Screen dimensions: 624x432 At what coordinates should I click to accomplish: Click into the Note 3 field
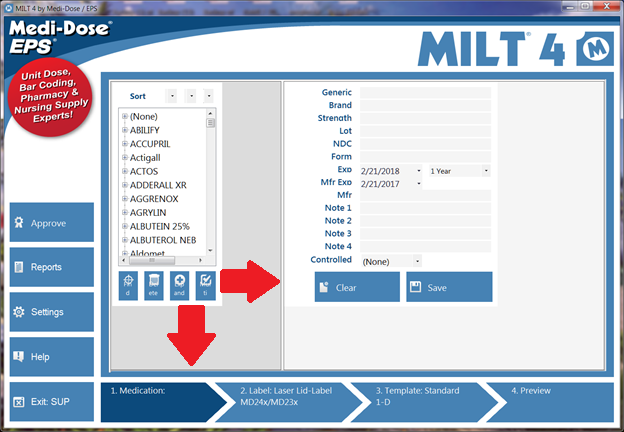(425, 233)
